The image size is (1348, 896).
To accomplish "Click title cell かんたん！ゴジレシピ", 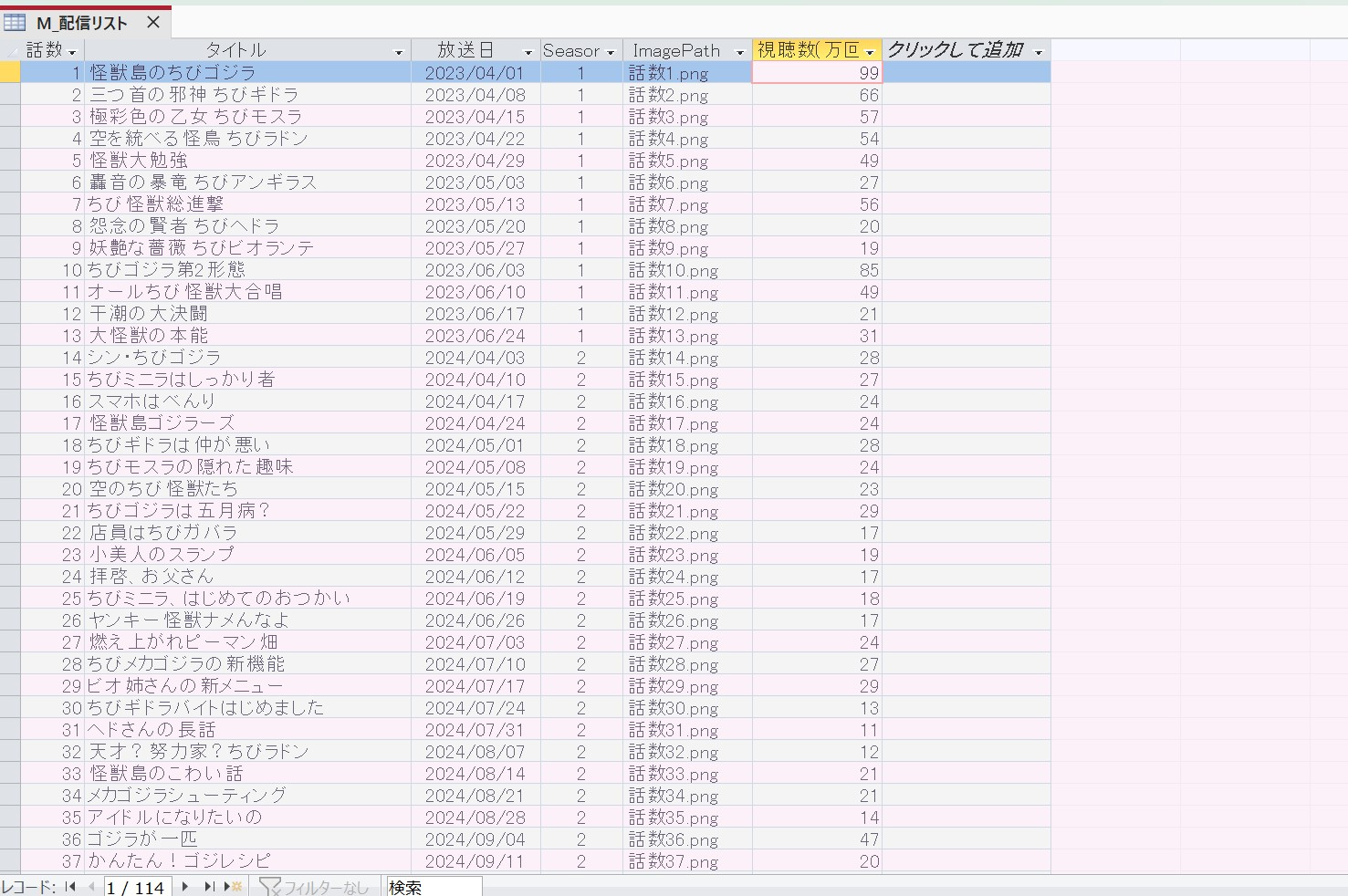I will coord(247,860).
